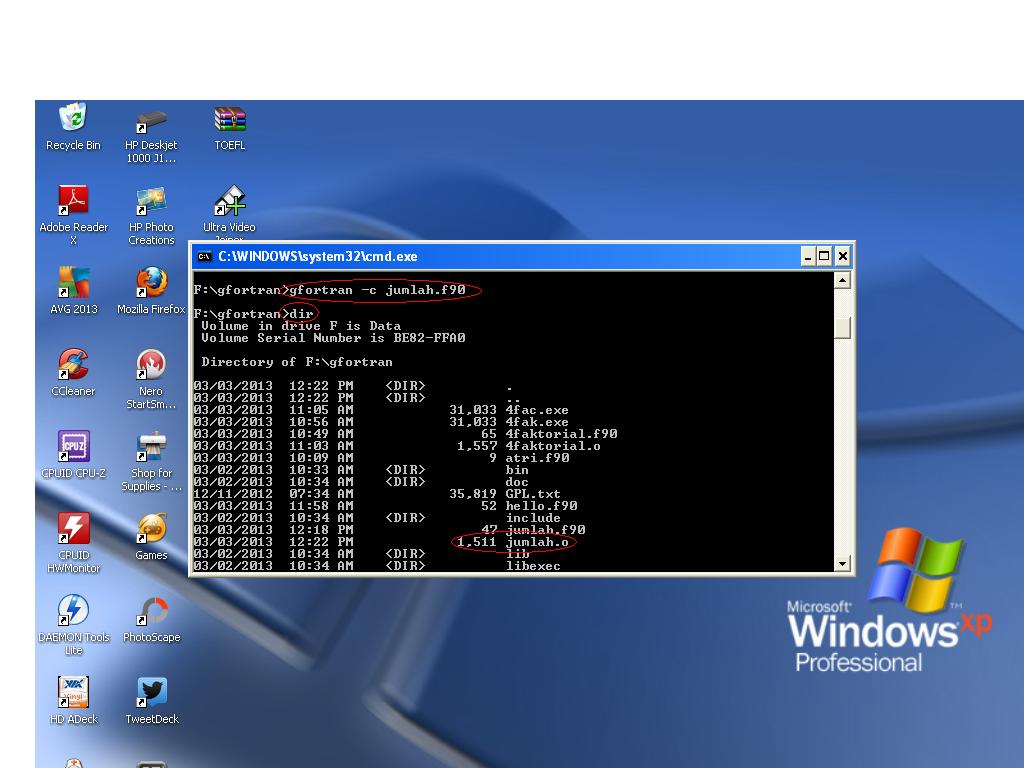This screenshot has height=768, width=1024.
Task: Open the TOEFL WinRAR archive
Action: [x=229, y=120]
